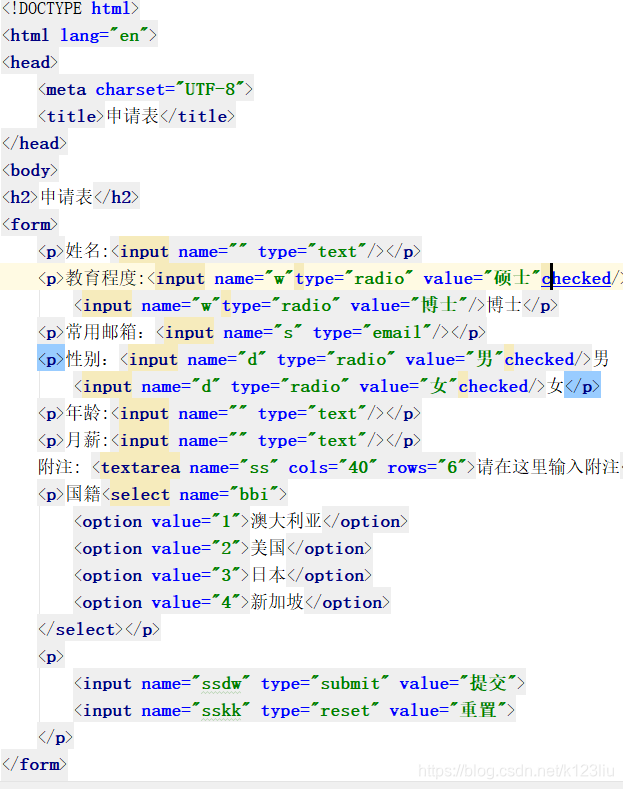Click the type="submit" attribute
Screen dimensions: 623x789
325,683
